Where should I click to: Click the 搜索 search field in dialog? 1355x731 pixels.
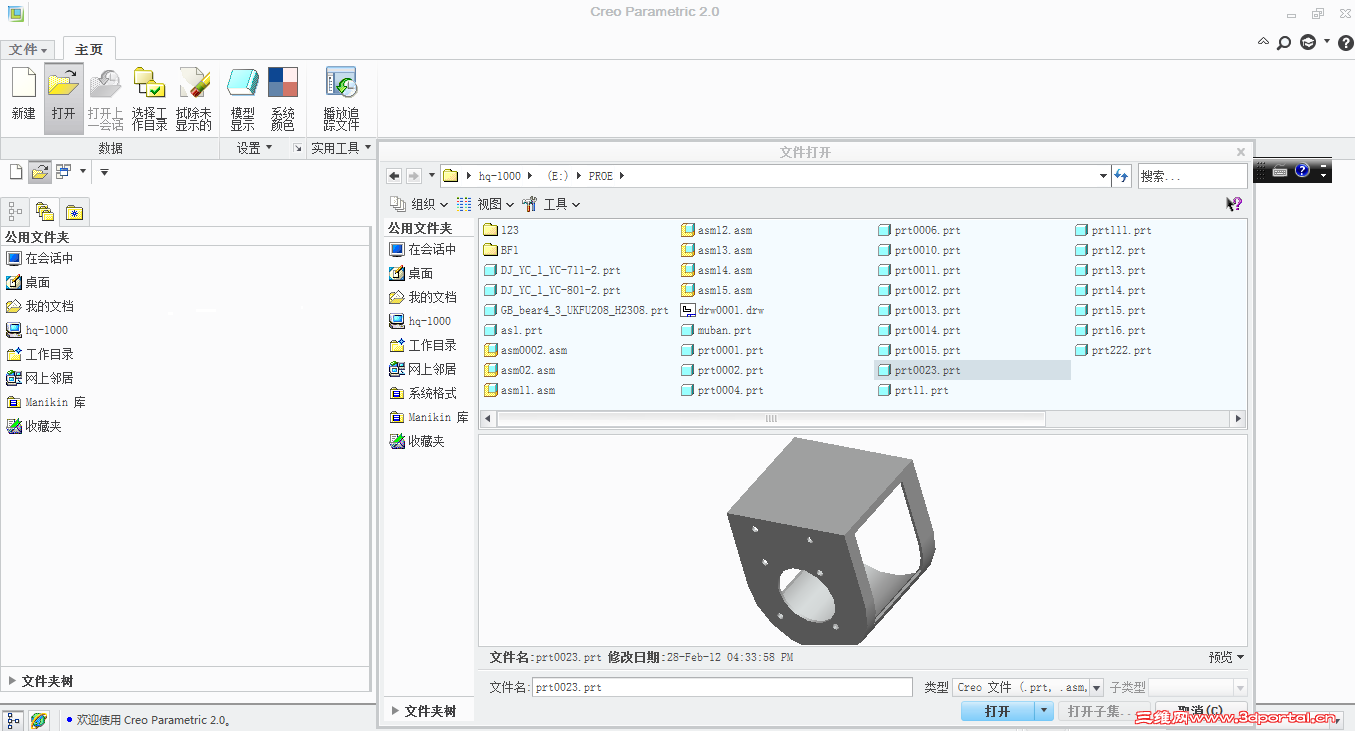[1192, 176]
